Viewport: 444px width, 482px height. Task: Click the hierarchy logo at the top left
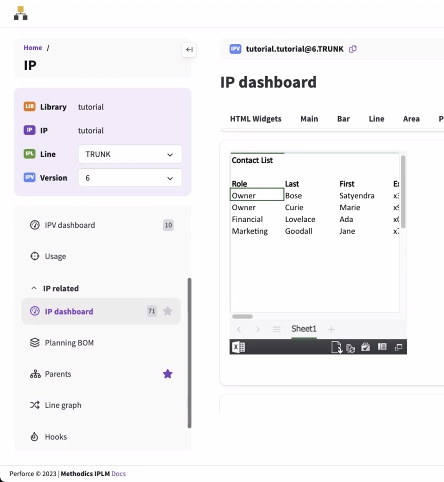pyautogui.click(x=21, y=13)
